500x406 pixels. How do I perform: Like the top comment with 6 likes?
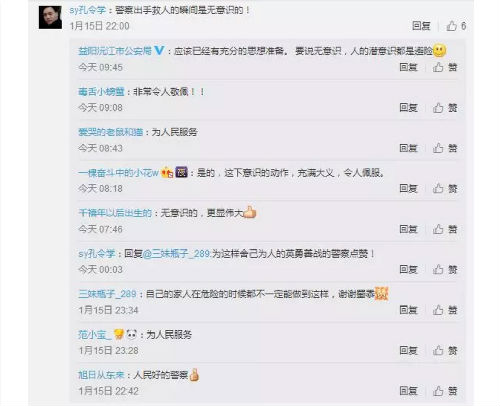[x=452, y=26]
